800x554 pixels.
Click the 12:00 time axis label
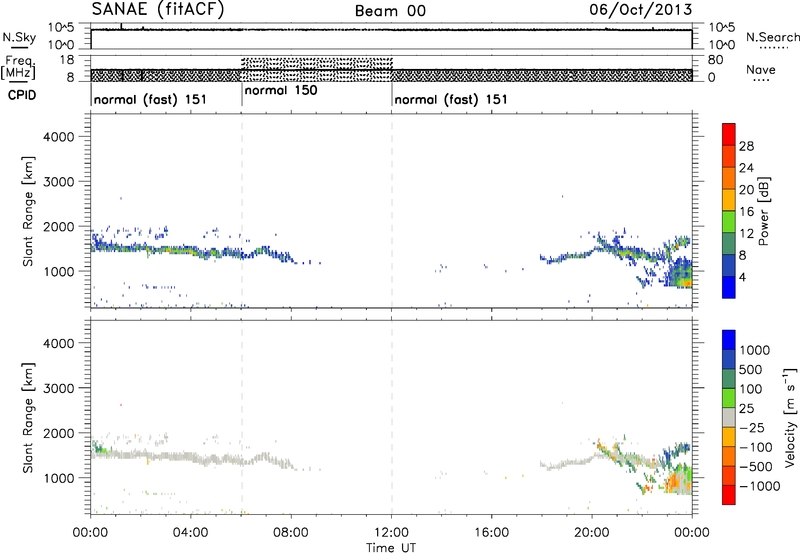391,533
